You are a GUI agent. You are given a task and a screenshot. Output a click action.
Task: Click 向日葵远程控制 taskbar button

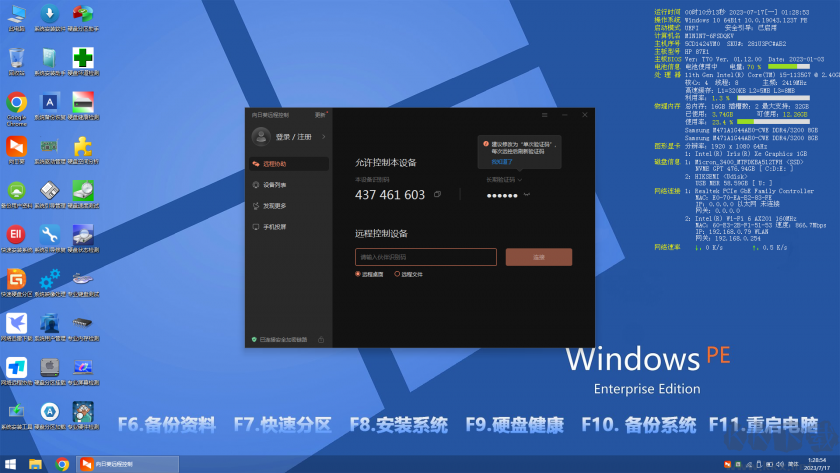128,464
